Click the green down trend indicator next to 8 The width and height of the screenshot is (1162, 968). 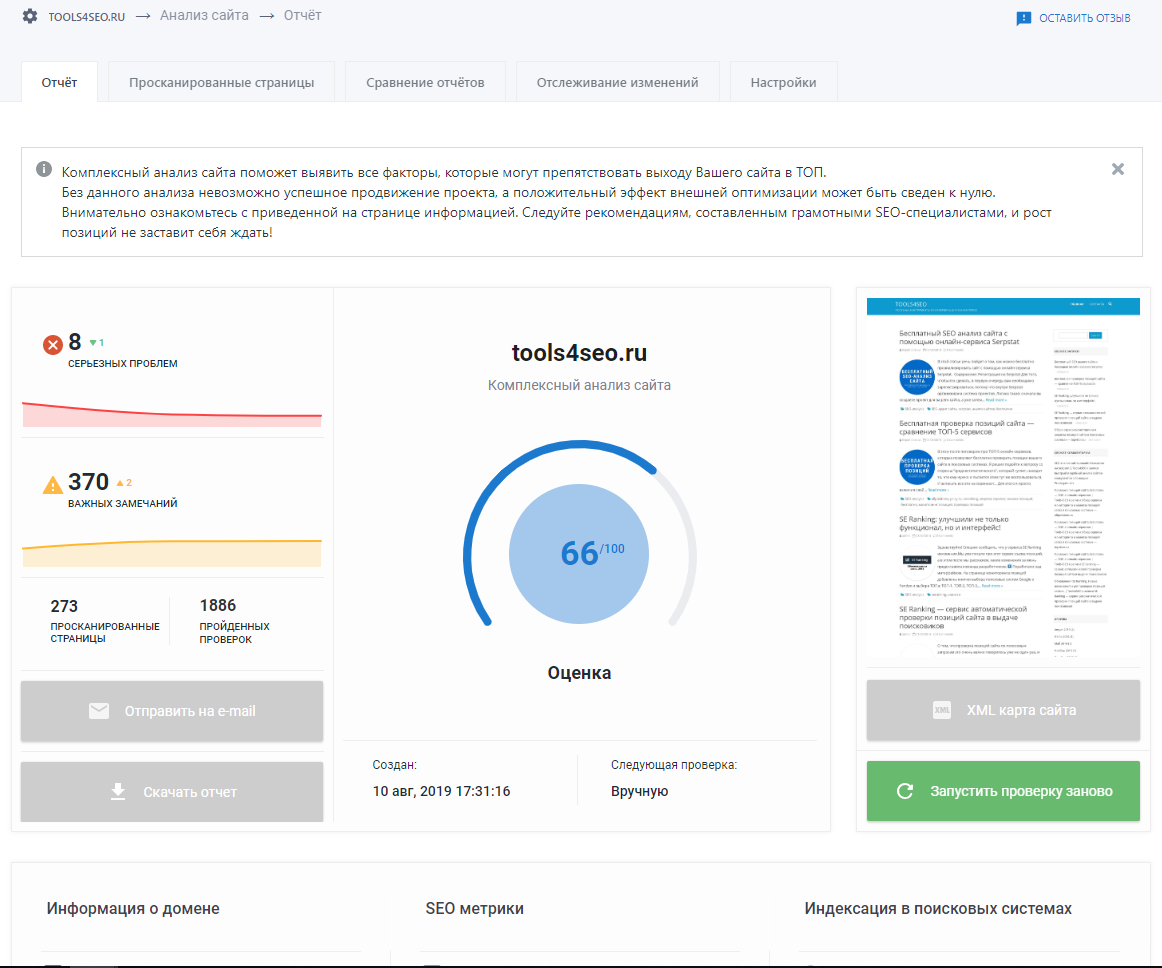[97, 342]
